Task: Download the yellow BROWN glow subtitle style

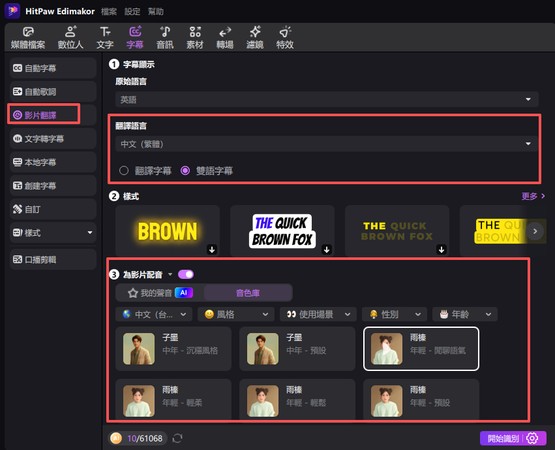Action: pos(212,250)
